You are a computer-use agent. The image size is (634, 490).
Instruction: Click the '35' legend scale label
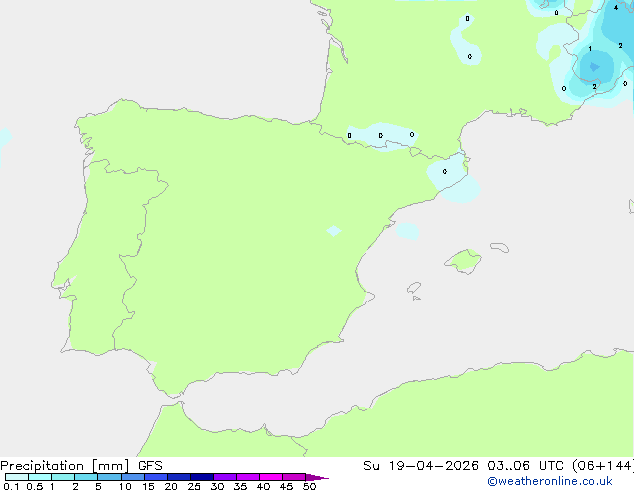[x=240, y=486]
